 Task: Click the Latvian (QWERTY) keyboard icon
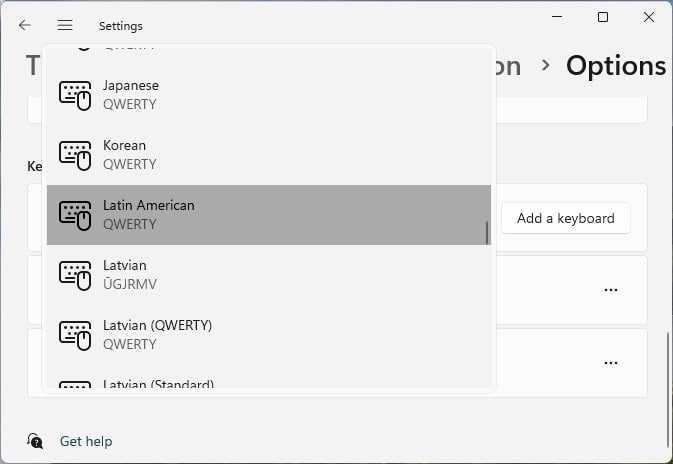[x=75, y=335]
